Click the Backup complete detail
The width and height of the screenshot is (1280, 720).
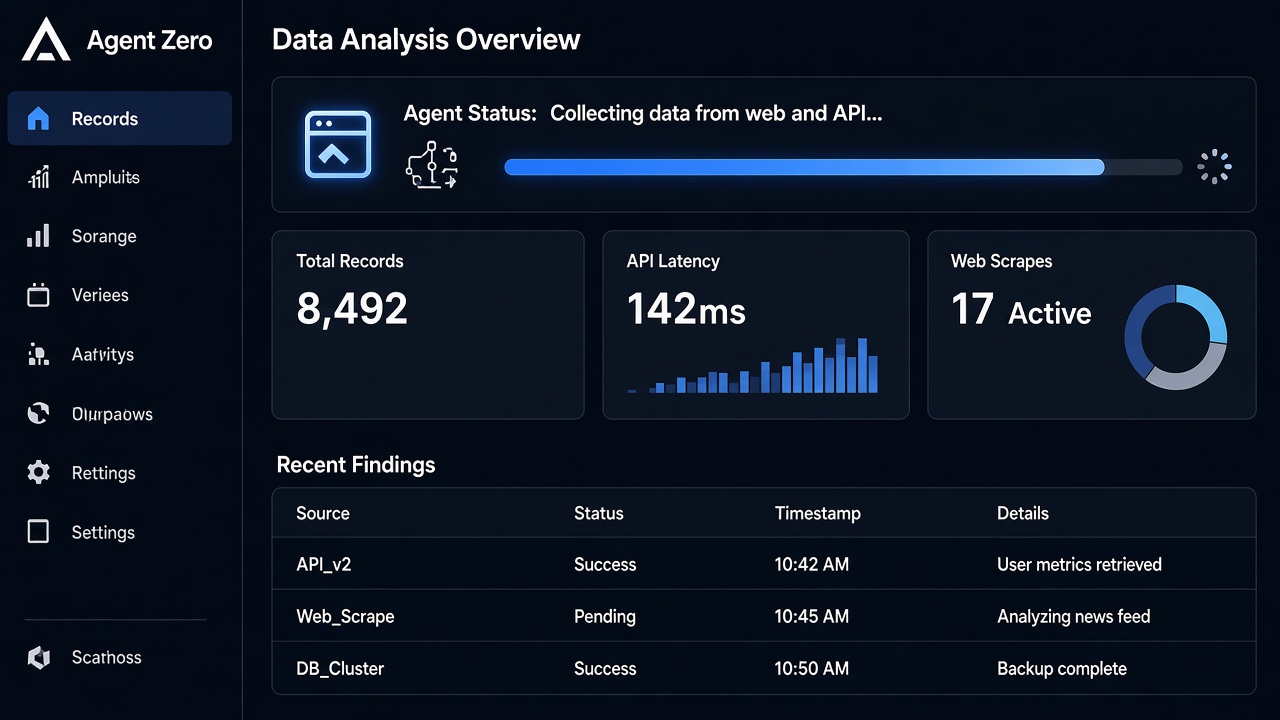tap(1062, 668)
